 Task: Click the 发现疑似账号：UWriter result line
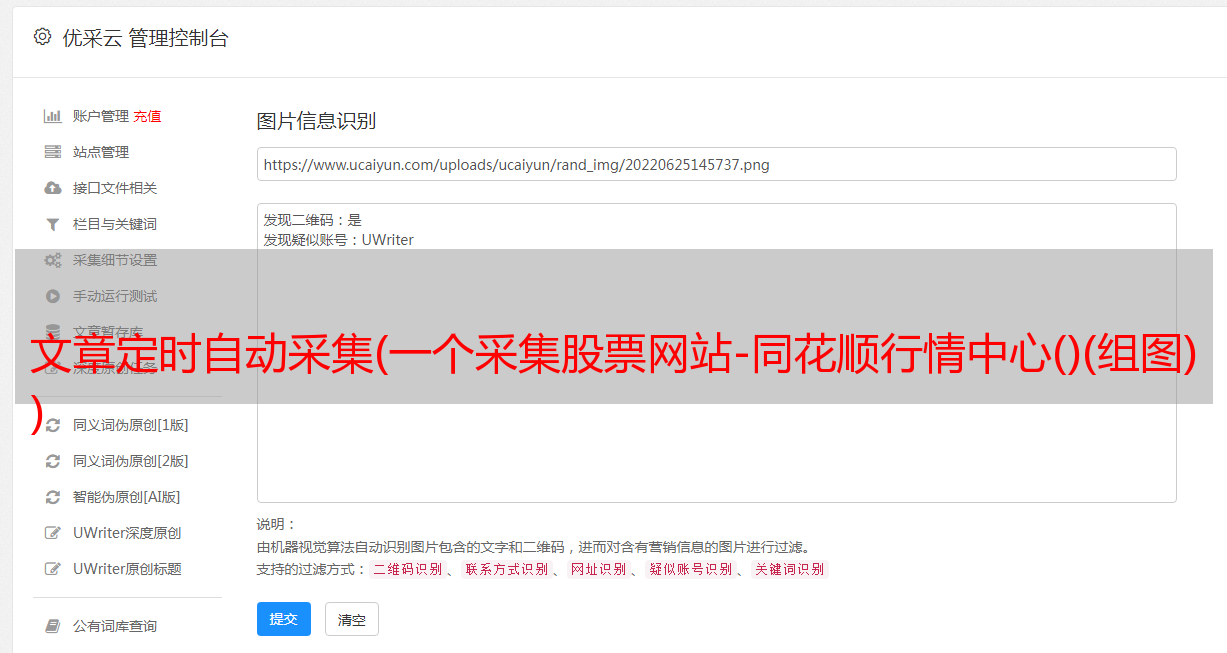pos(339,240)
